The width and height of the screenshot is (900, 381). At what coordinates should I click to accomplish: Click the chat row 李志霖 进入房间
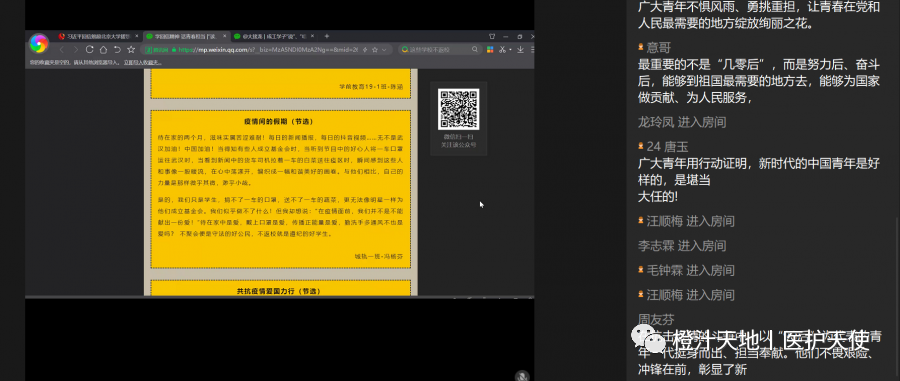pyautogui.click(x=682, y=246)
